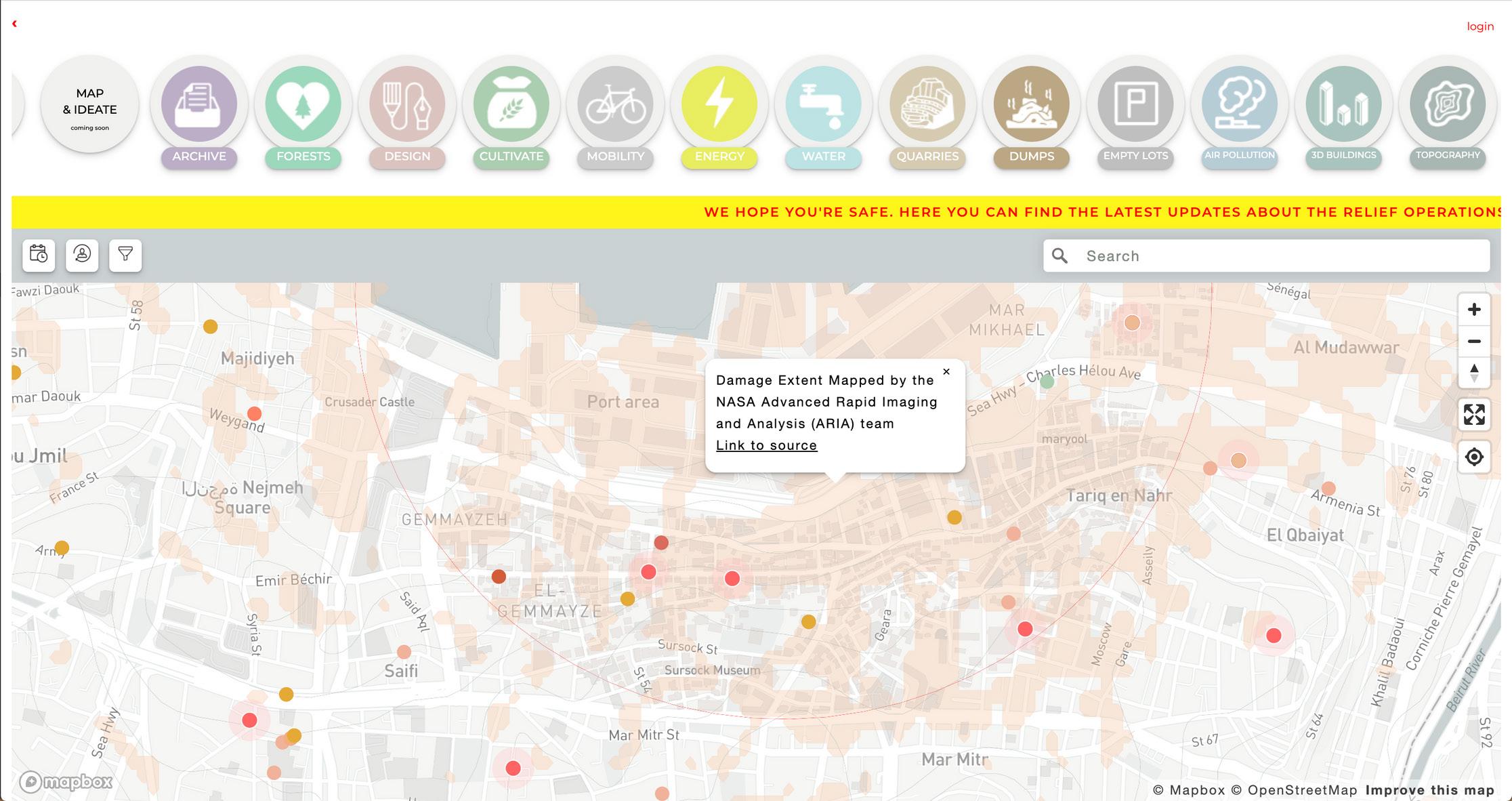Select the Empty Lots parking icon
Viewport: 1512px width, 801px height.
(x=1135, y=104)
